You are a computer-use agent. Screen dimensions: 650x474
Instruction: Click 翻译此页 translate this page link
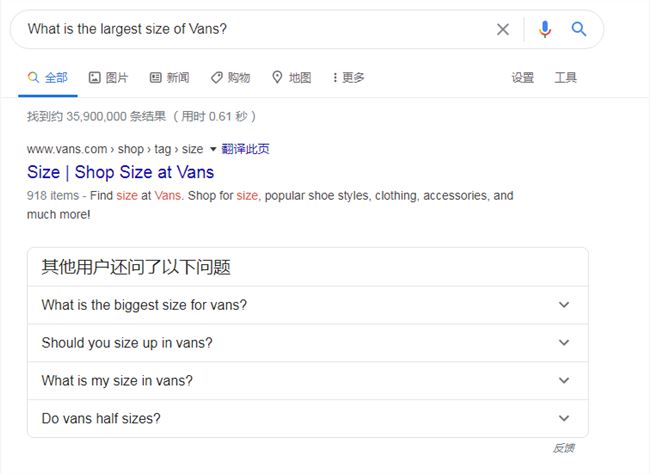click(x=245, y=149)
